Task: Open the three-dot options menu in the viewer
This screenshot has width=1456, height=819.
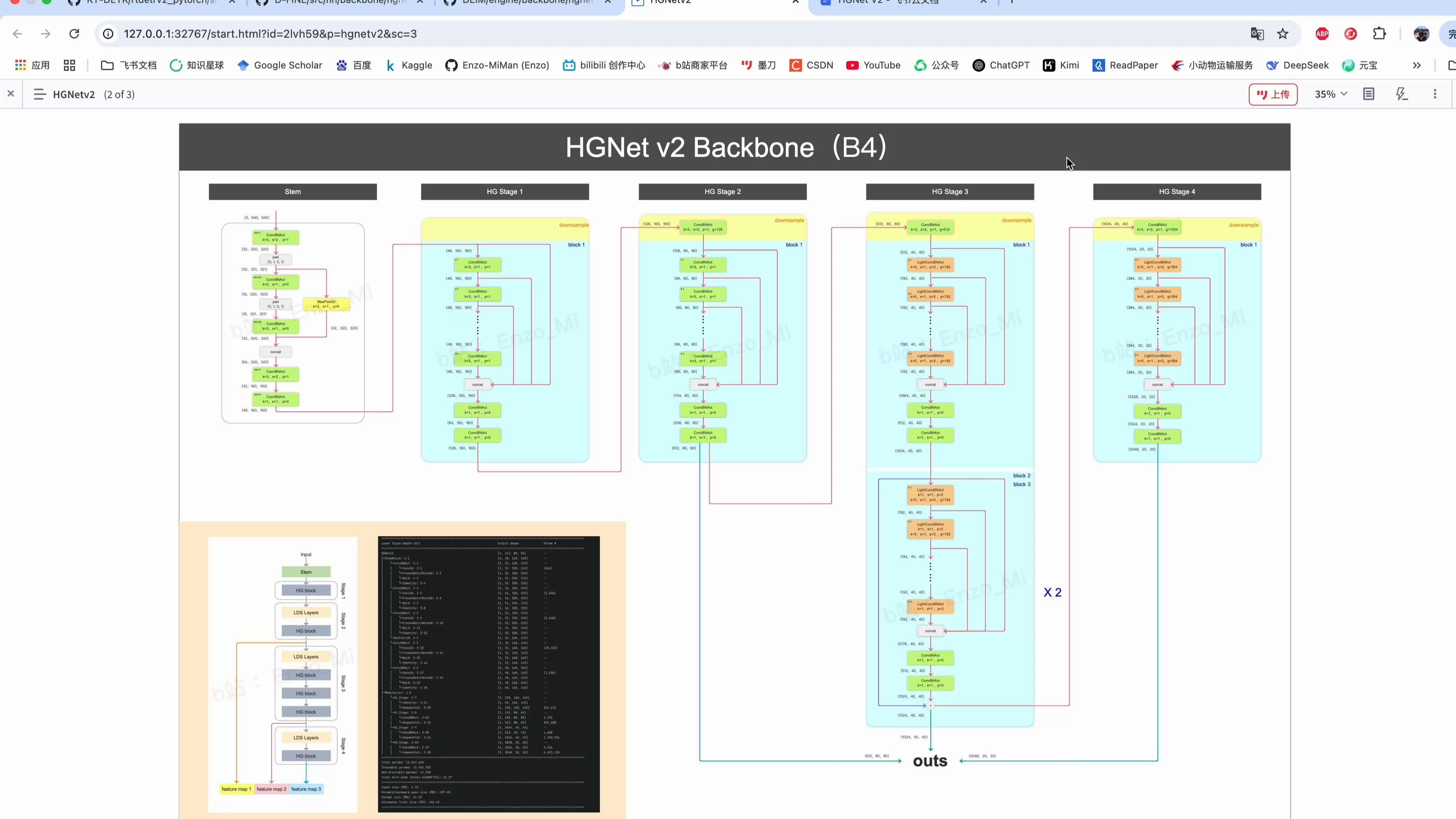Action: coord(1435,94)
